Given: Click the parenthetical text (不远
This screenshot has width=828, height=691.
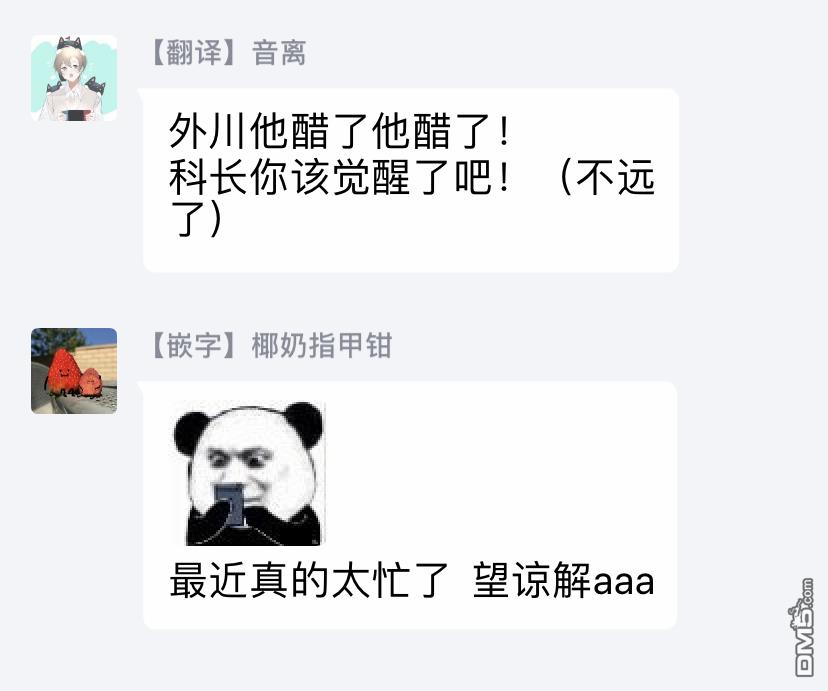Looking at the screenshot, I should click(x=606, y=176).
